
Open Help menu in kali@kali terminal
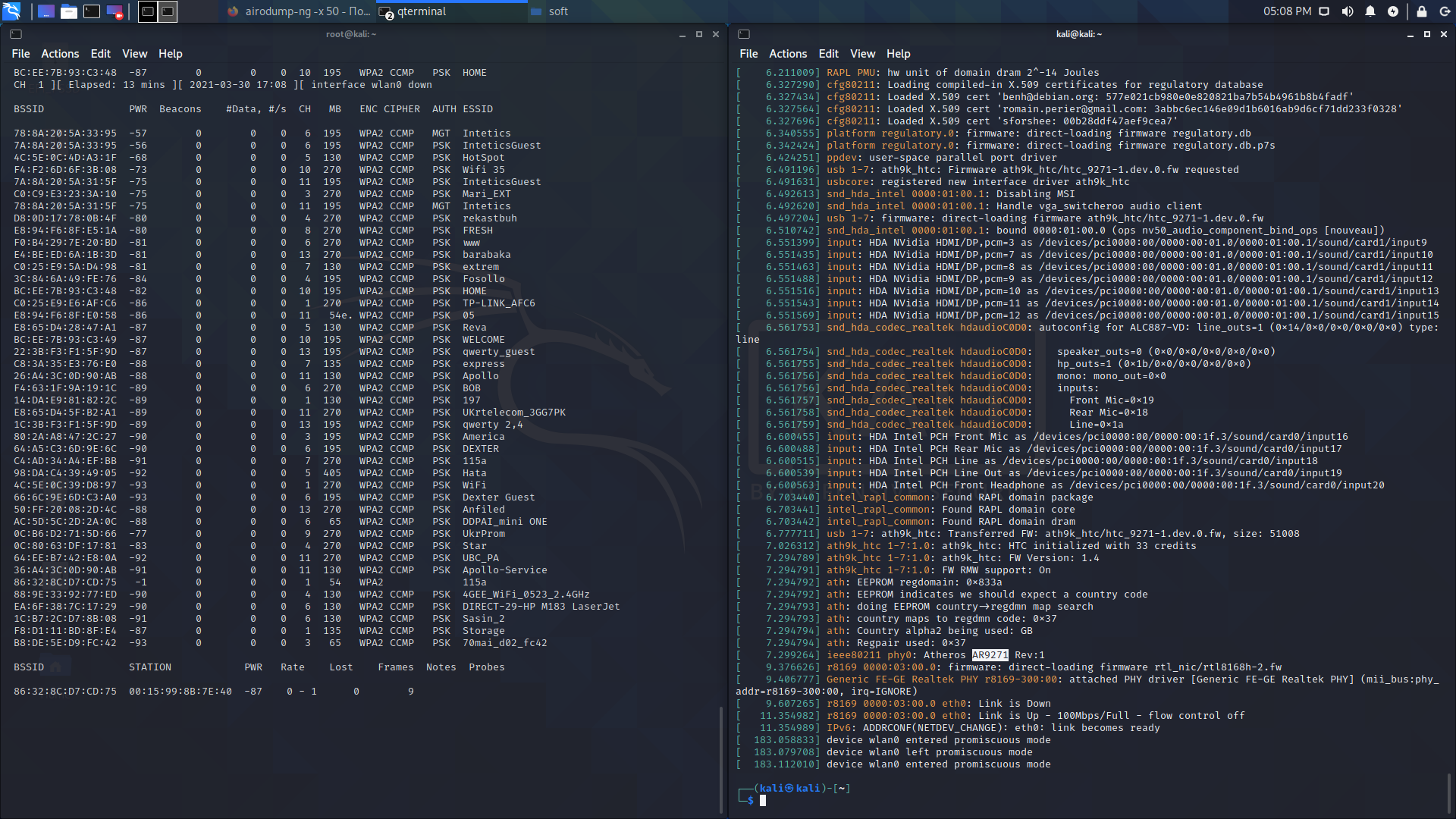click(898, 54)
